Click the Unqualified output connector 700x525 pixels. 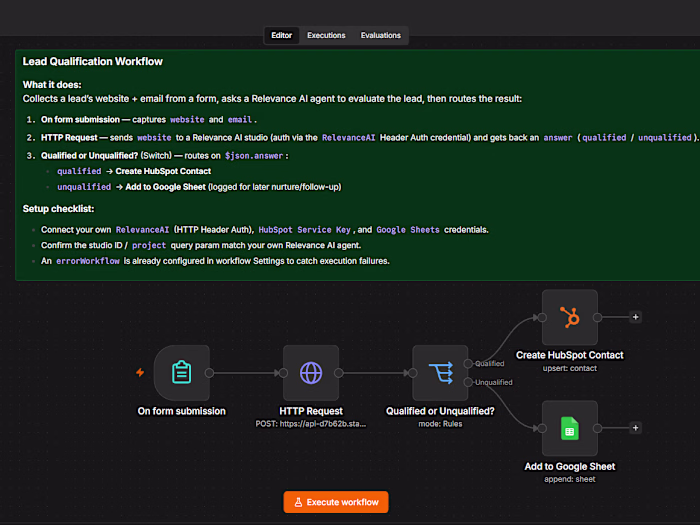(x=468, y=382)
